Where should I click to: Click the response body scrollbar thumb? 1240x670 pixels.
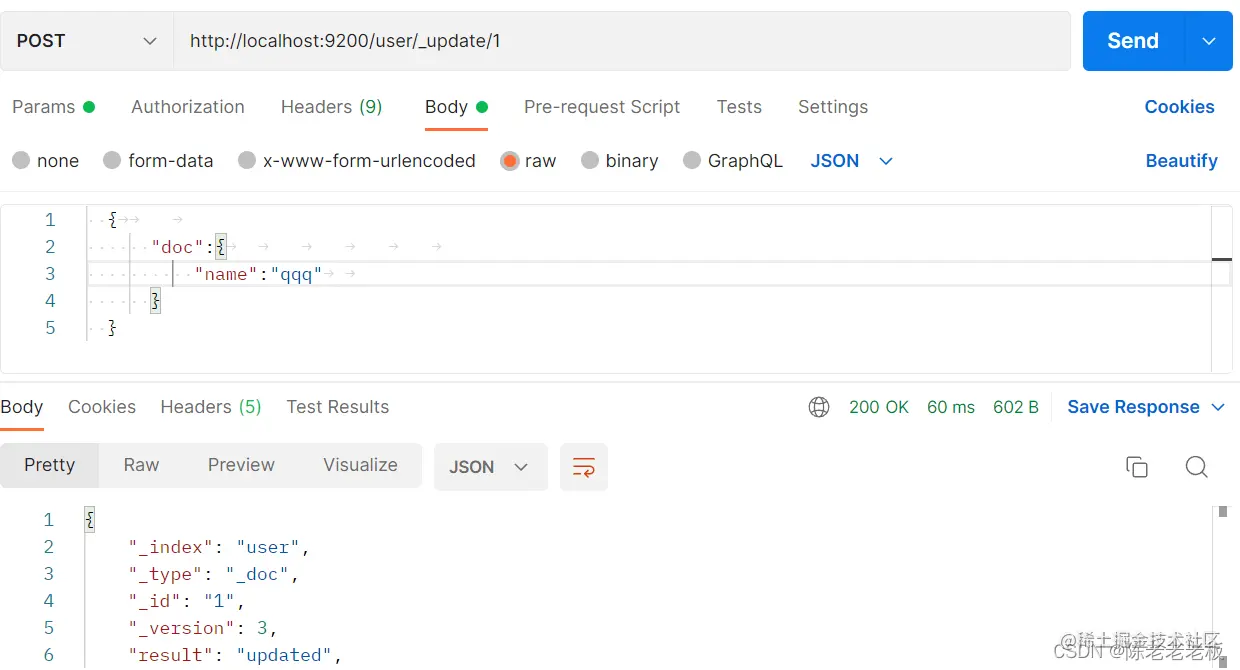tap(1223, 512)
